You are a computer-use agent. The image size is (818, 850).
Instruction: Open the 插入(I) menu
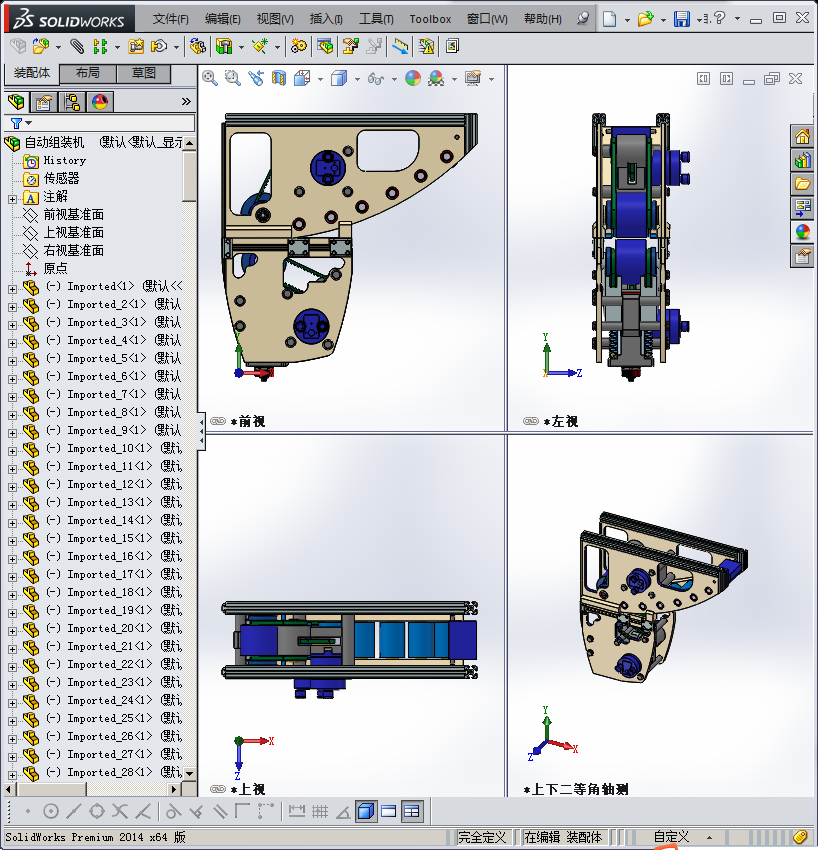326,20
